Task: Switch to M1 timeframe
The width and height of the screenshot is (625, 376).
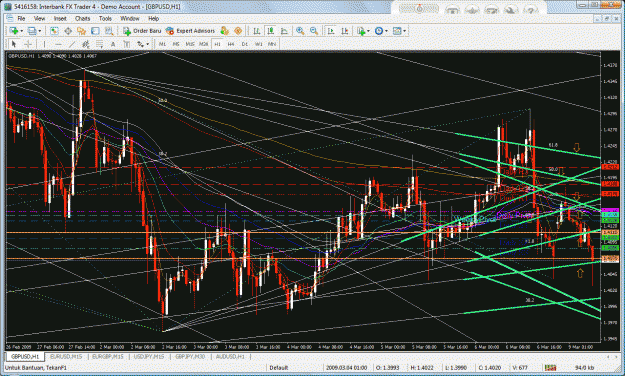Action: point(162,44)
